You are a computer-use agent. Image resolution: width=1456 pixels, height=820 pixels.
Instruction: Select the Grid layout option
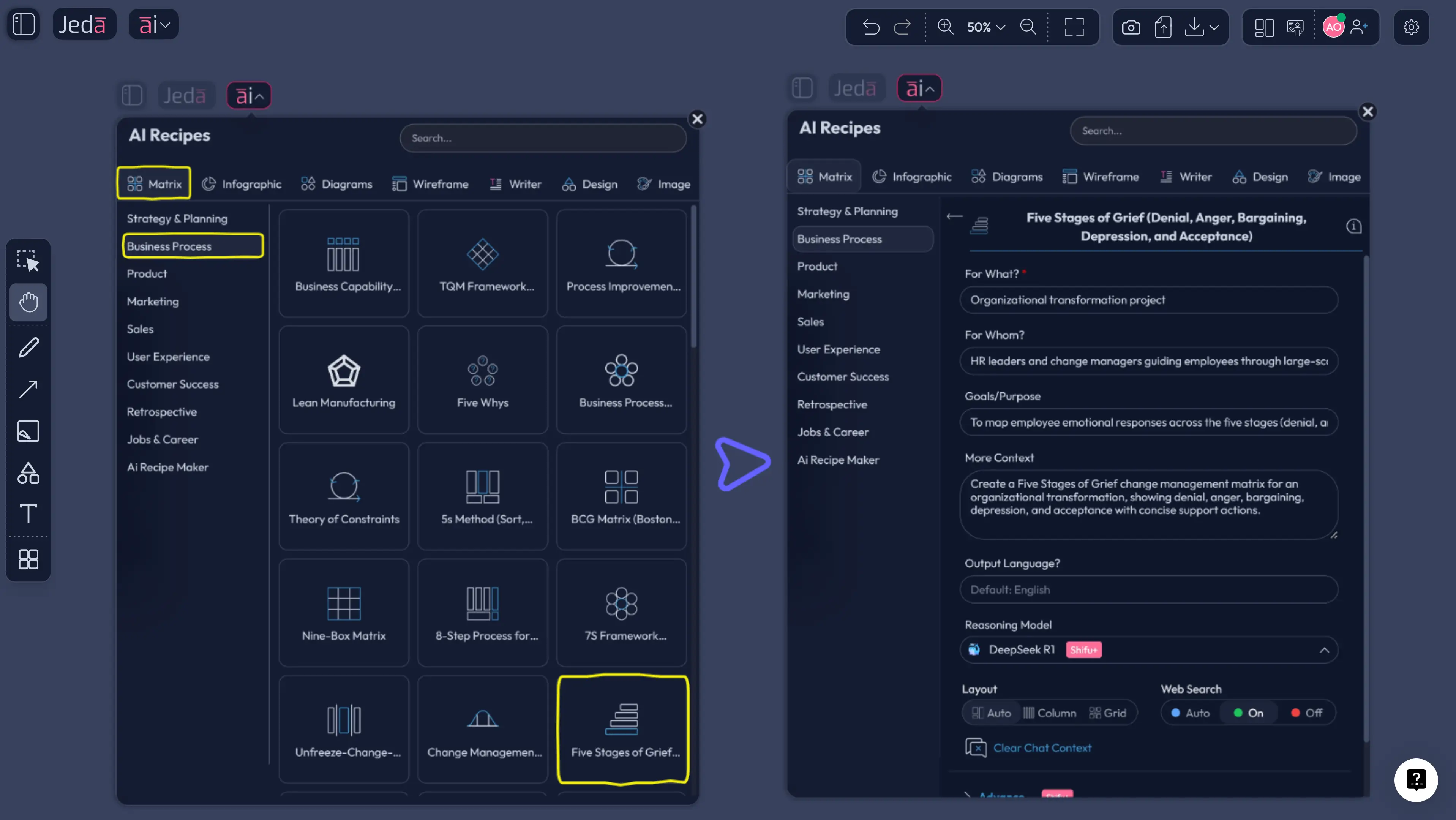click(x=1108, y=713)
